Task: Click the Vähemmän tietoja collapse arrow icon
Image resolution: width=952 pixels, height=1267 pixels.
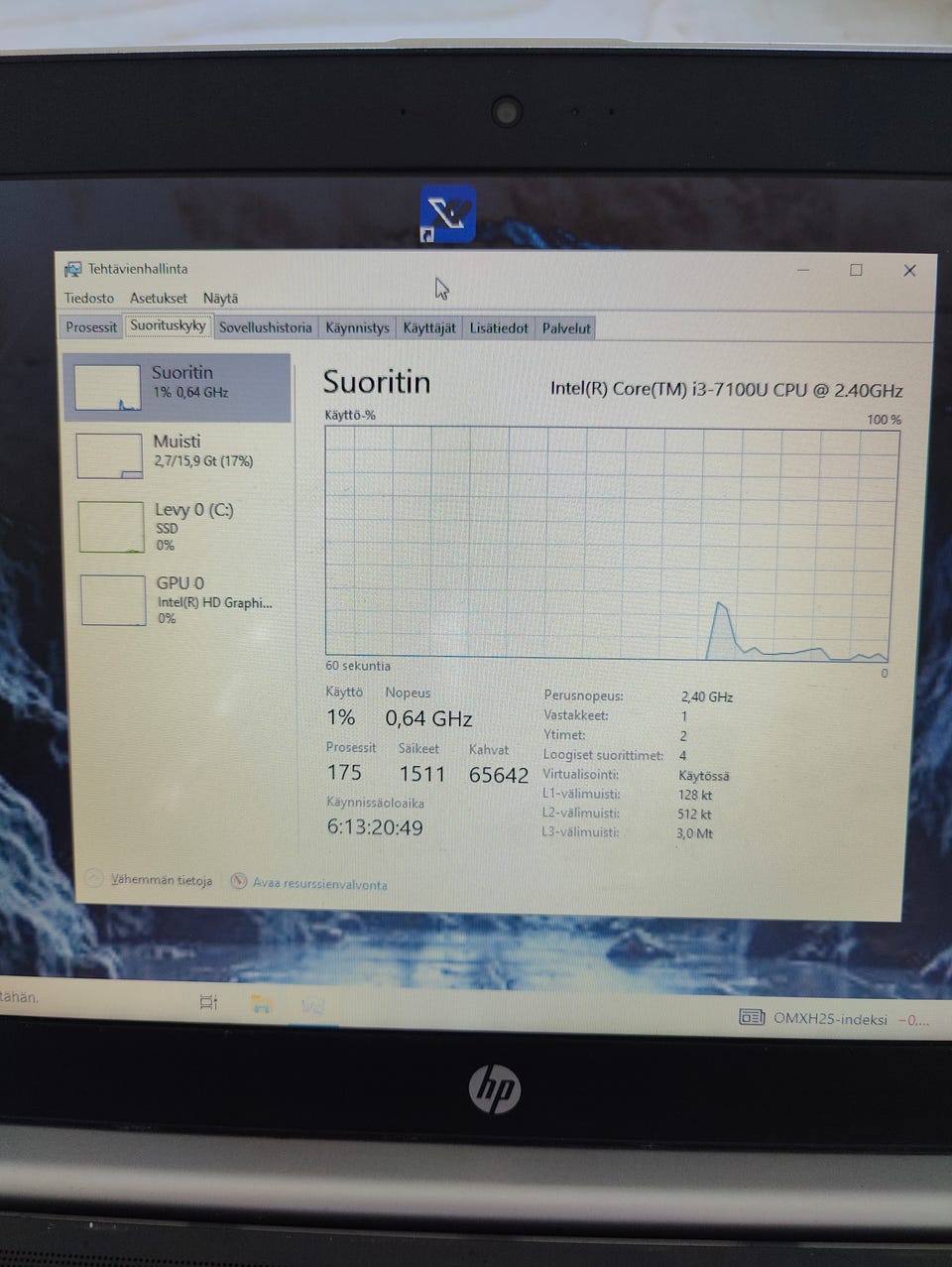Action: [x=94, y=878]
